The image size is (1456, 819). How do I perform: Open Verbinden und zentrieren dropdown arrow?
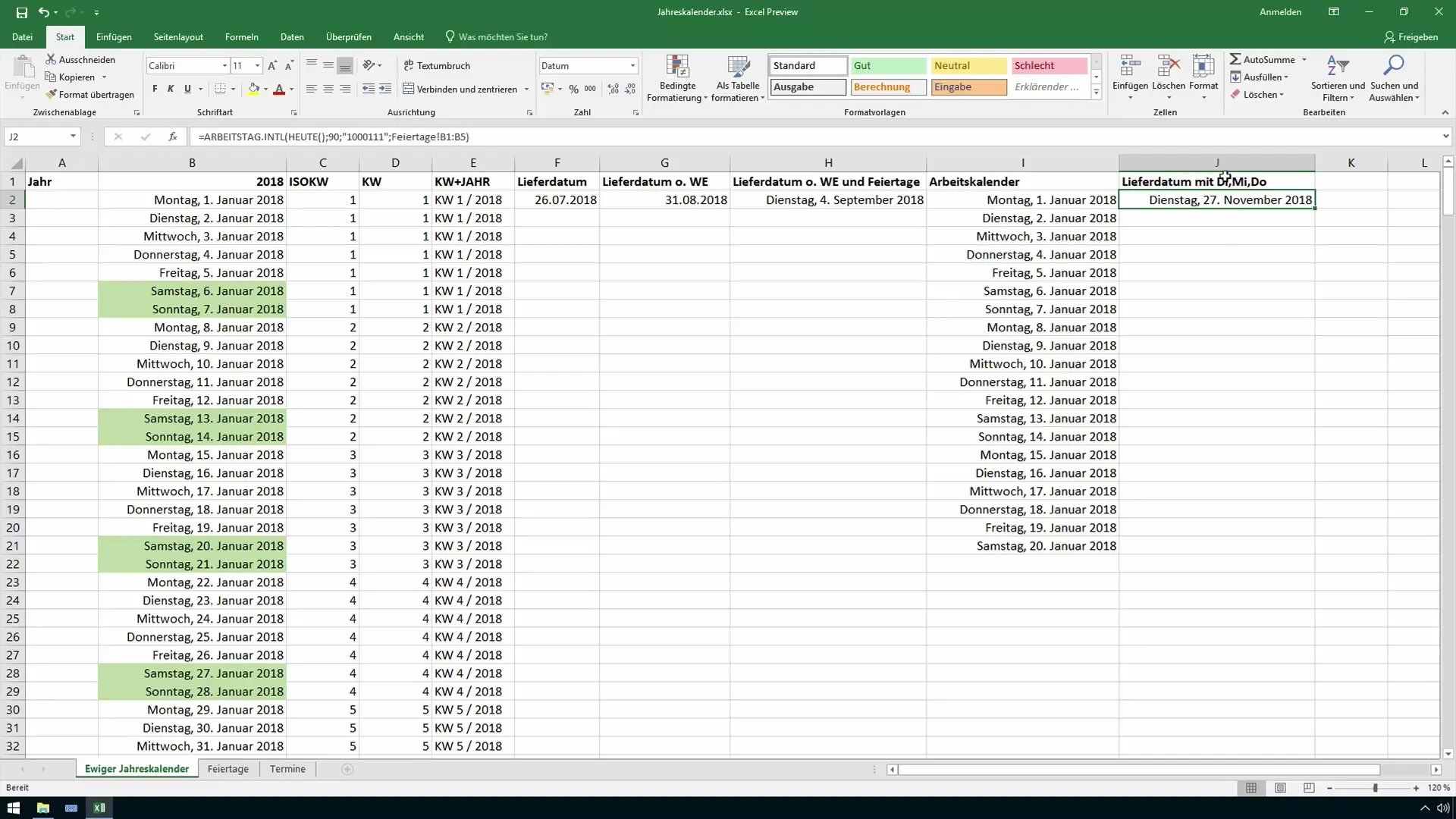click(x=526, y=89)
